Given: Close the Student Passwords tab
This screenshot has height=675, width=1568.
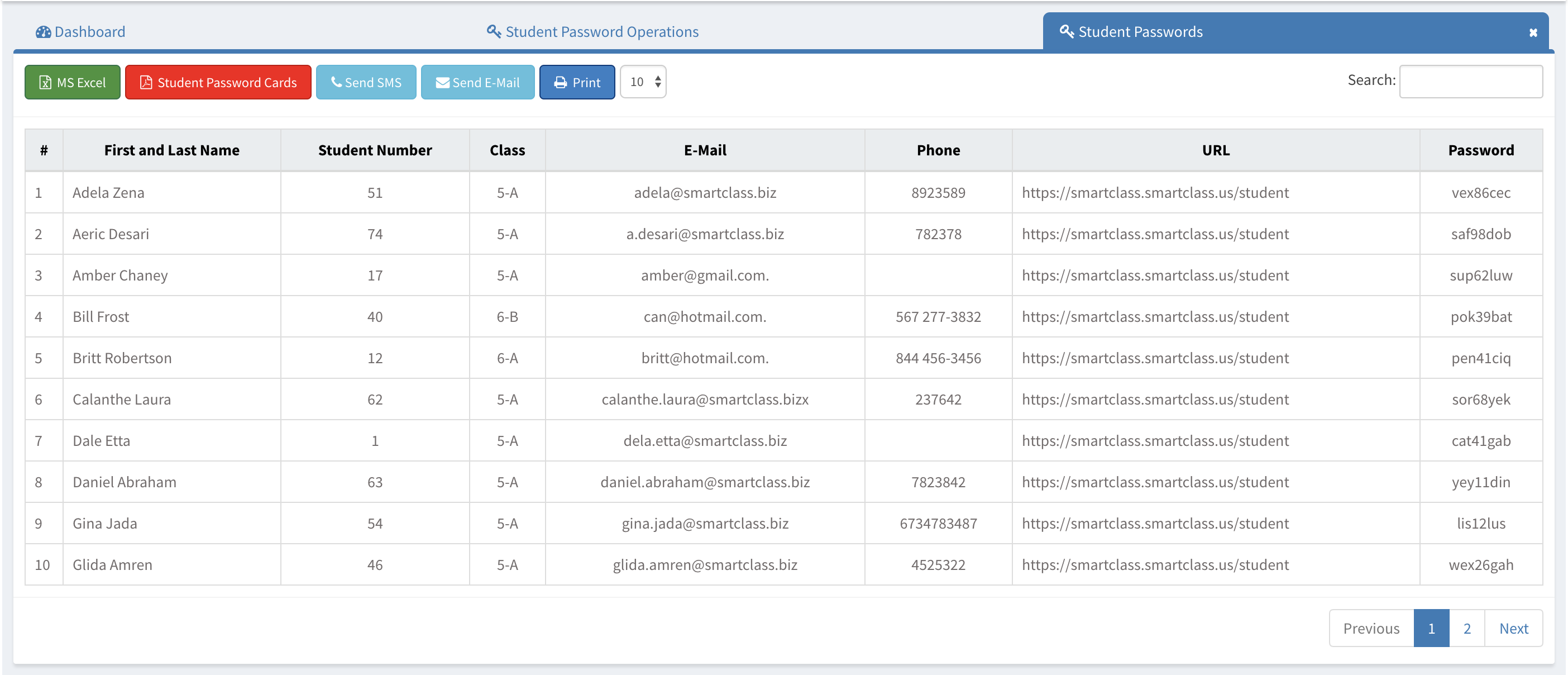Looking at the screenshot, I should tap(1533, 33).
